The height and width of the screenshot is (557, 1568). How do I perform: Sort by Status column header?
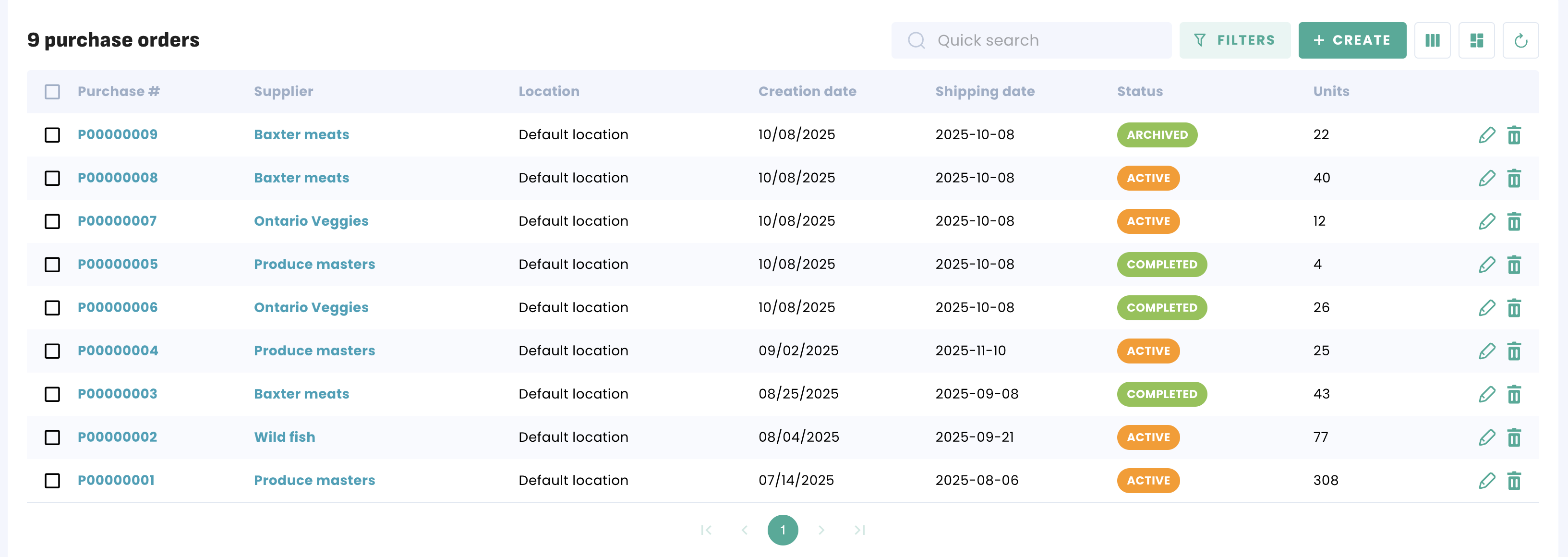point(1139,91)
